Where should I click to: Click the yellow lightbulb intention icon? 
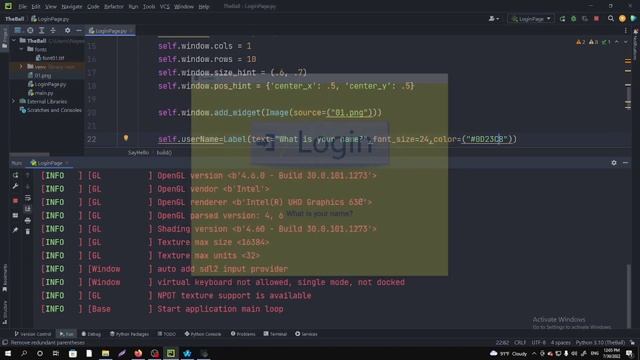[x=126, y=138]
